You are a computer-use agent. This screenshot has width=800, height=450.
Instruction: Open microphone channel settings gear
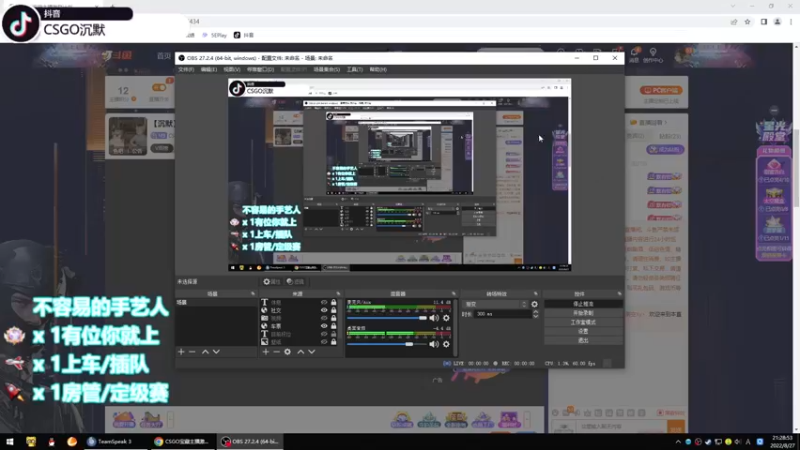[446, 318]
